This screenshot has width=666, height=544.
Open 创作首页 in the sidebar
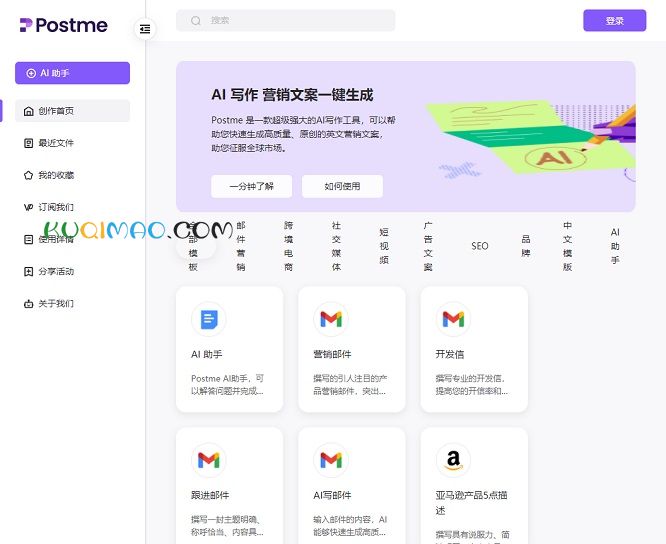click(x=72, y=111)
